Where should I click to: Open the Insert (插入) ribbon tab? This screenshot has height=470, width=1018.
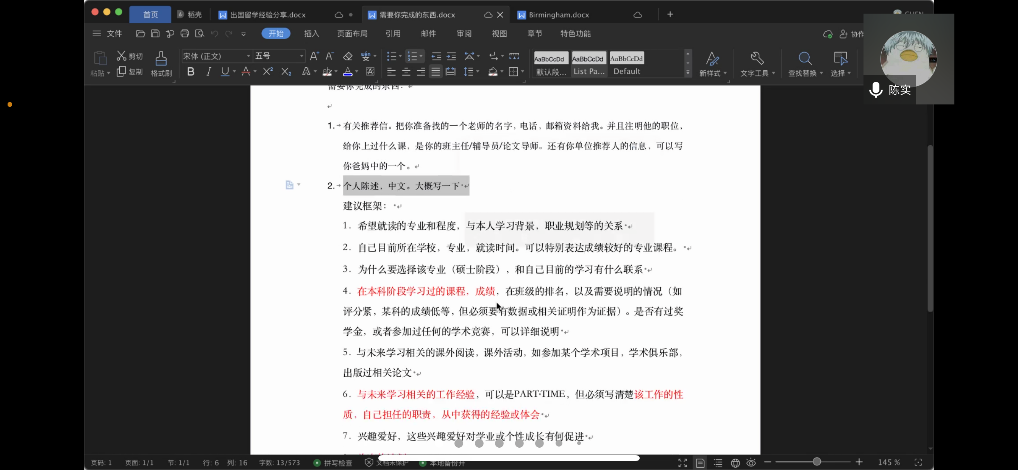point(311,33)
